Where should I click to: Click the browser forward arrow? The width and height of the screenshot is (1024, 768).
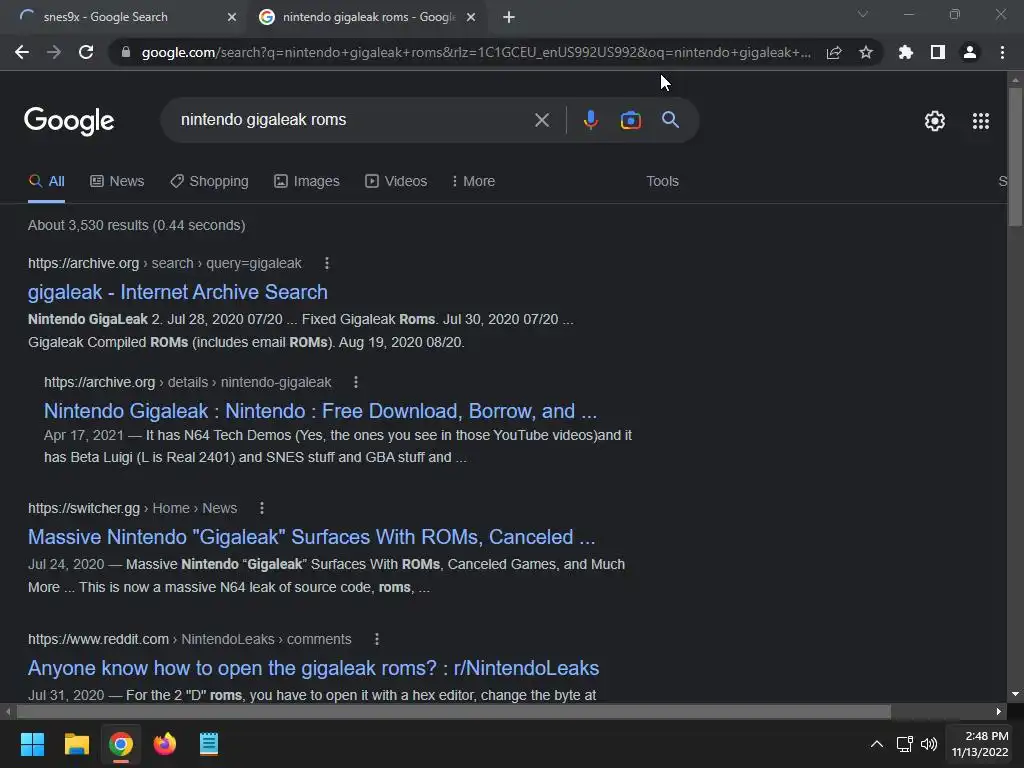tap(54, 52)
